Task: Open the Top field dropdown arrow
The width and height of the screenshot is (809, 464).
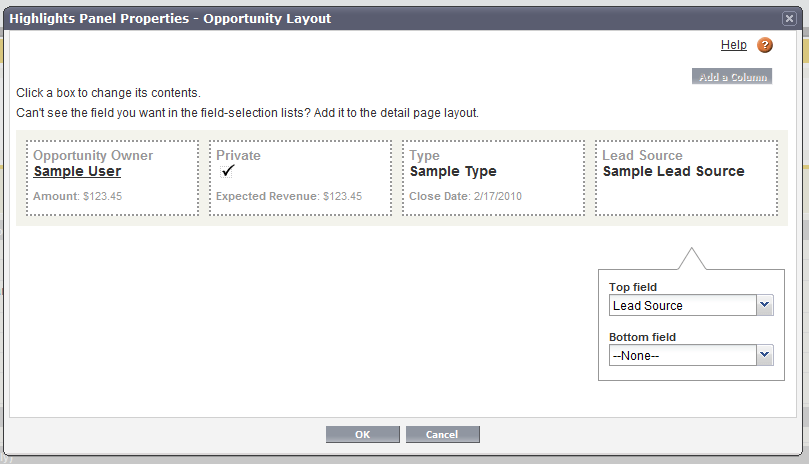Action: [765, 305]
